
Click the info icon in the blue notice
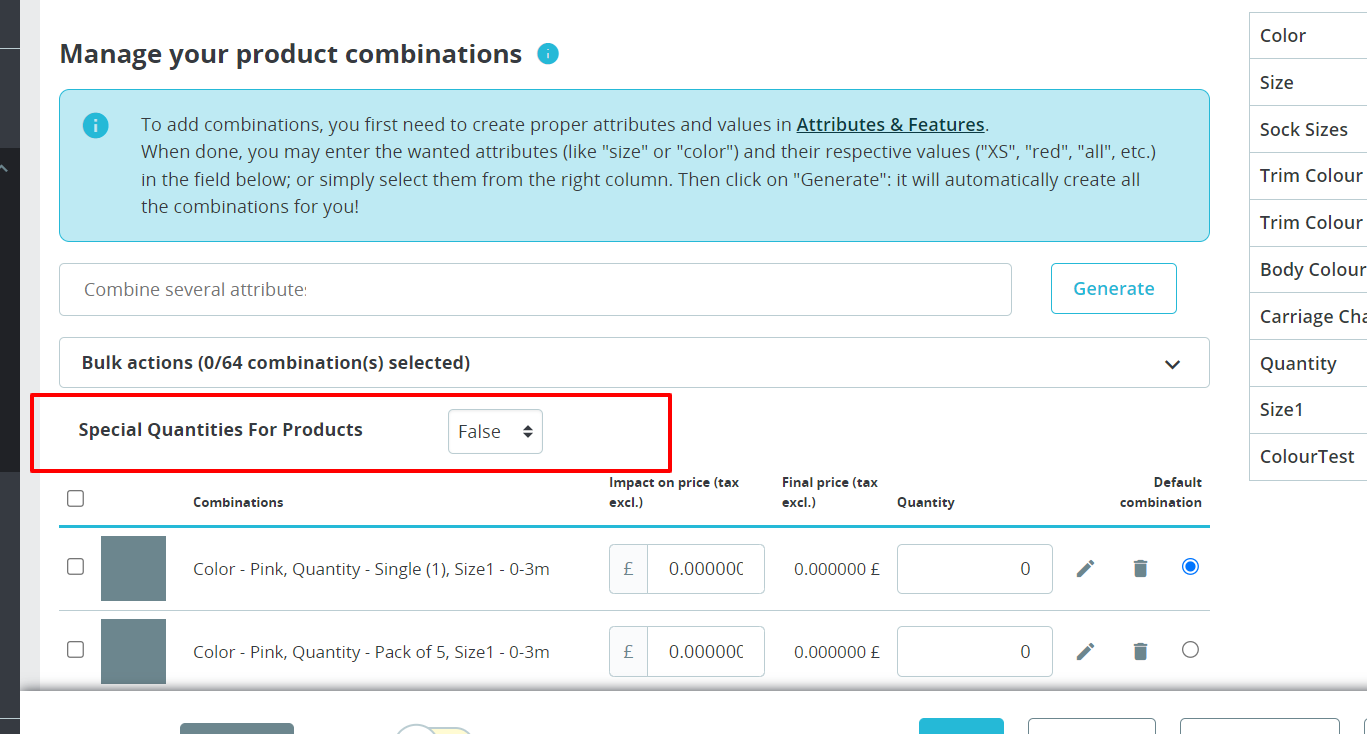tap(96, 125)
